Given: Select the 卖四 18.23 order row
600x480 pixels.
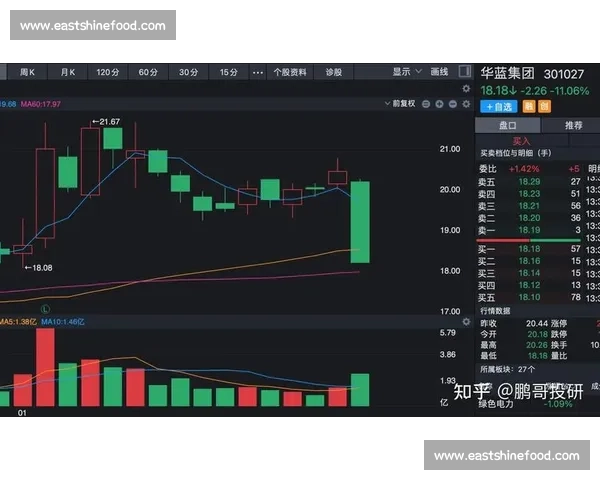Looking at the screenshot, I should point(529,194).
